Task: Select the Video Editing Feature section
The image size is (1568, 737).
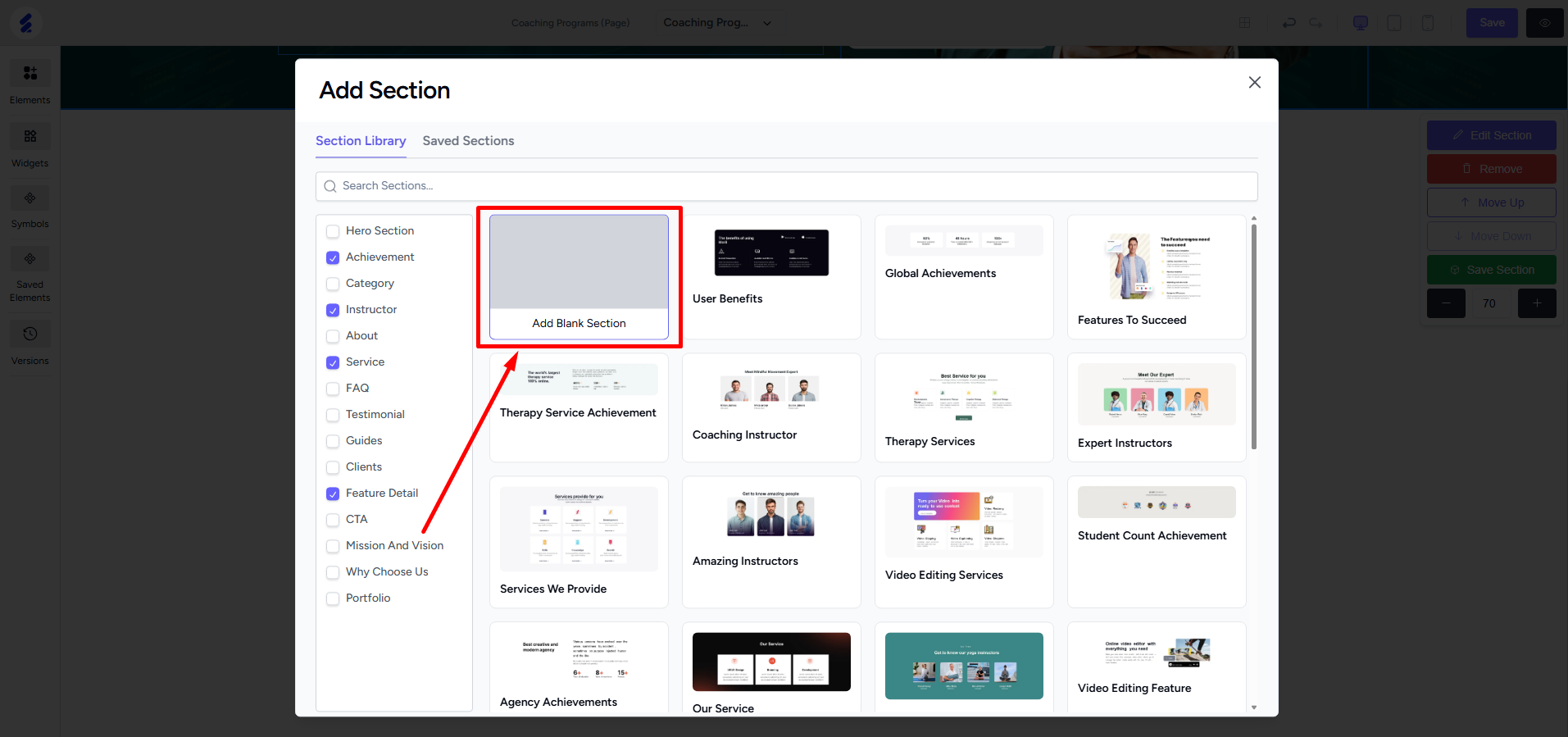Action: tap(1157, 668)
